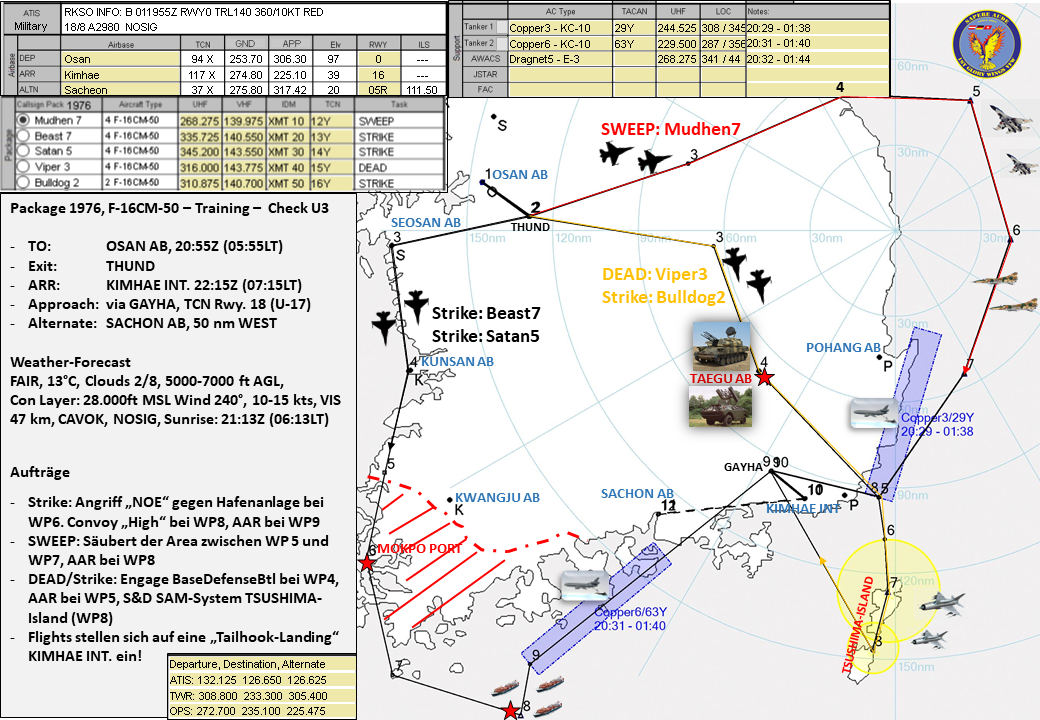Click the OSAN AB map label
This screenshot has width=1040, height=720.
520,174
